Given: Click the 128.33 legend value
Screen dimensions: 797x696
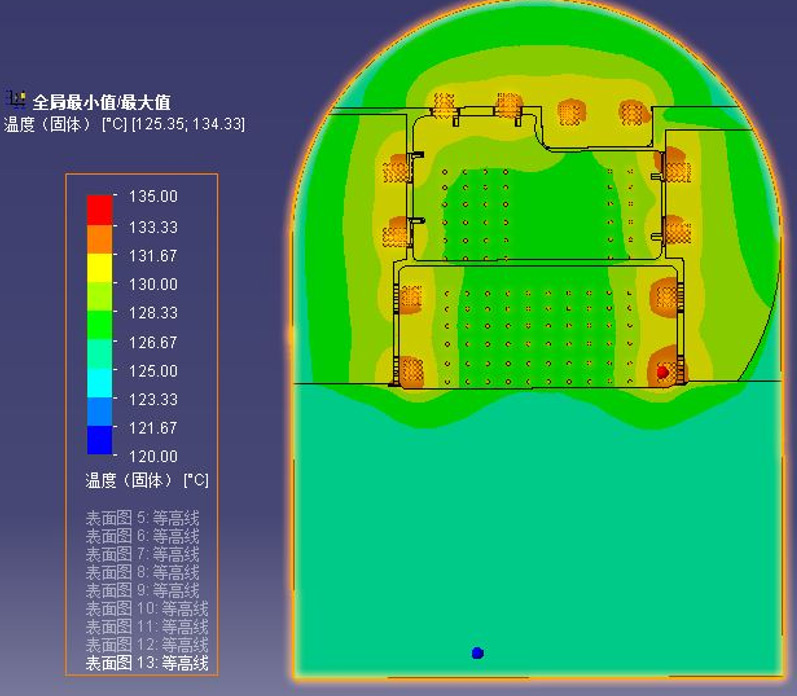Looking at the screenshot, I should click(153, 312).
